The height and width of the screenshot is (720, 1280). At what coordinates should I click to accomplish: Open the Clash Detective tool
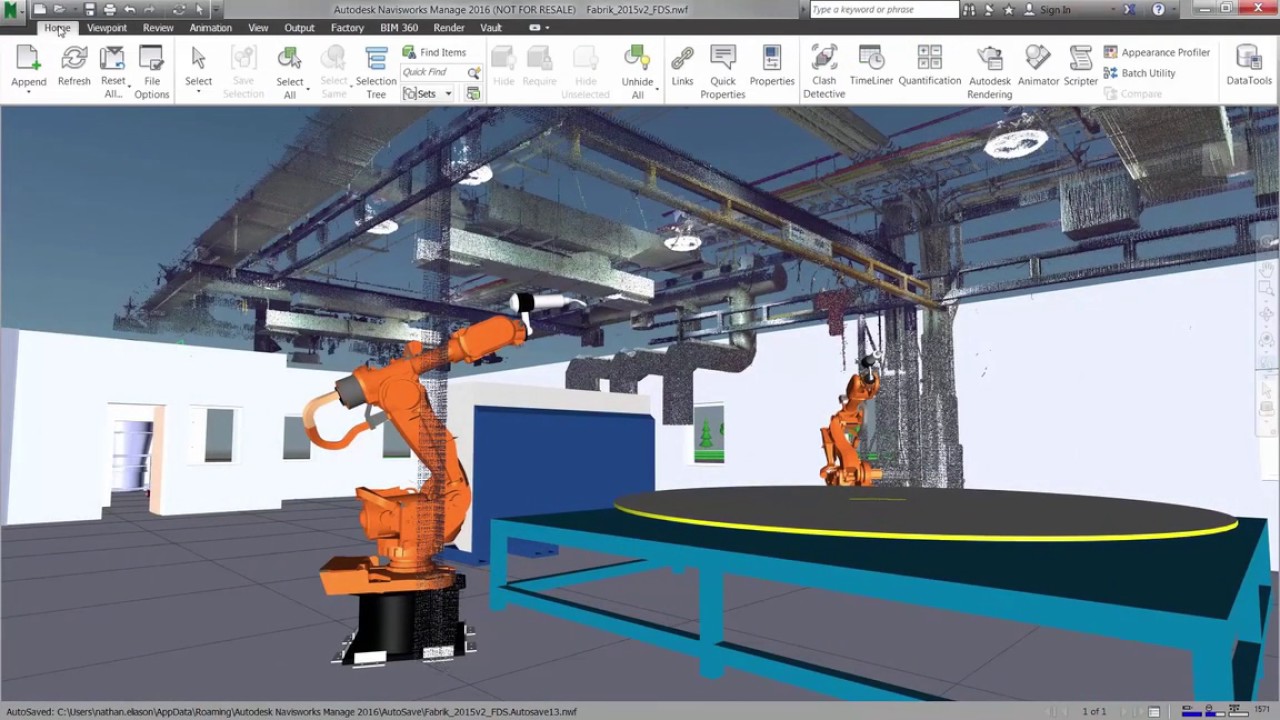point(824,72)
